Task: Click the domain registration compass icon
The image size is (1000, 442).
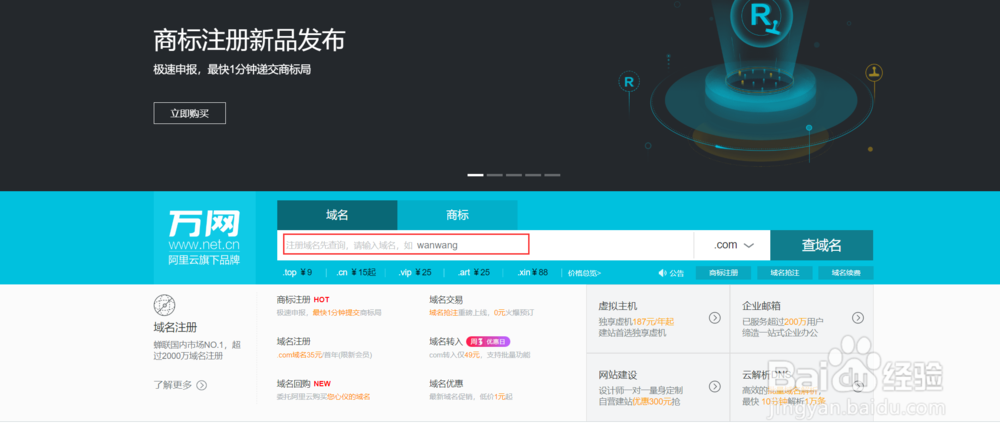Action: click(164, 306)
